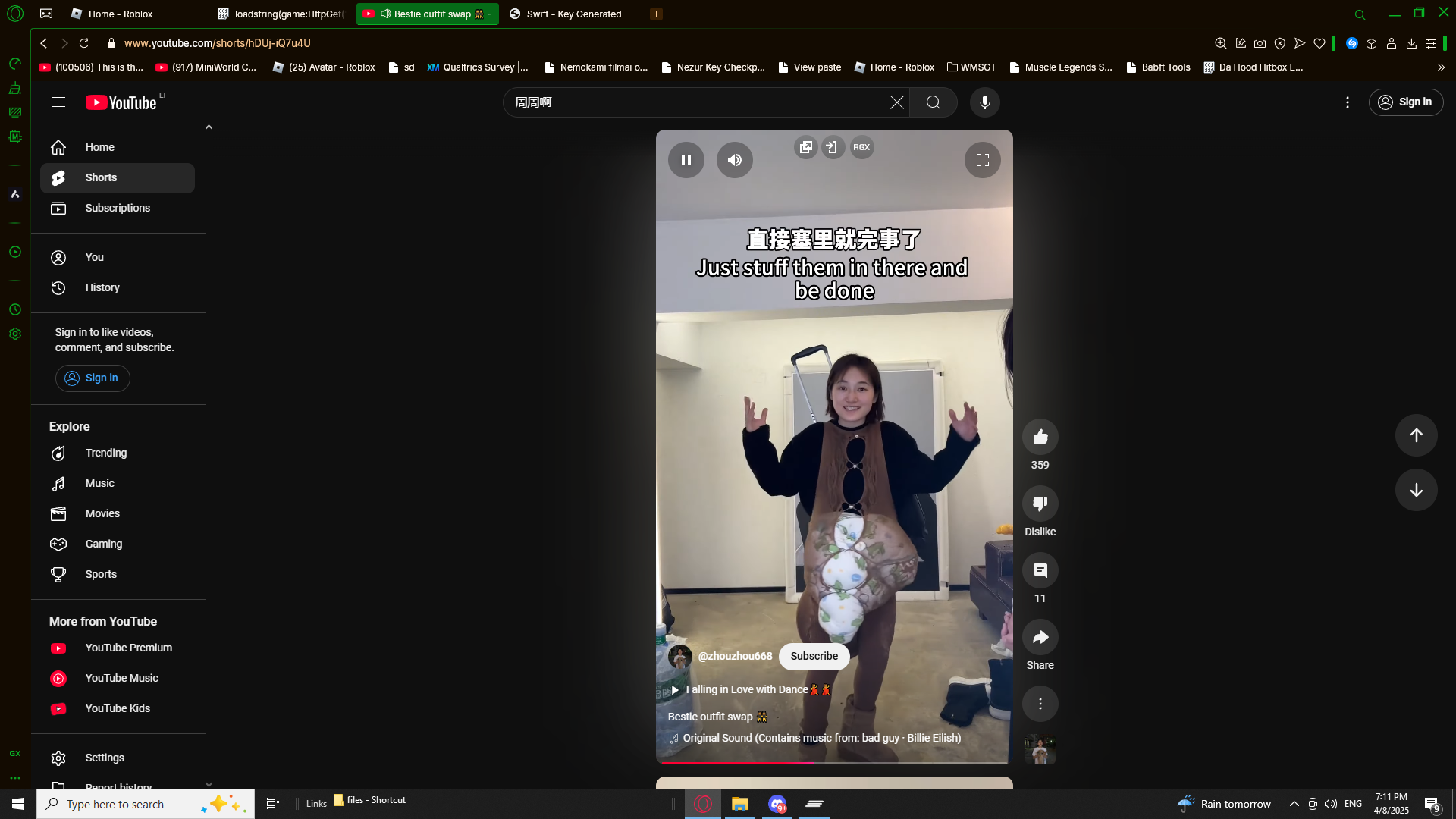Go to next short with down arrow
1456x819 pixels.
pyautogui.click(x=1416, y=490)
